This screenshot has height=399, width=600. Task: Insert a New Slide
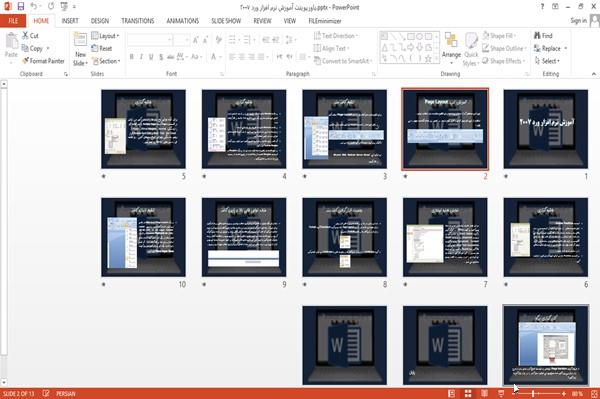click(x=80, y=49)
